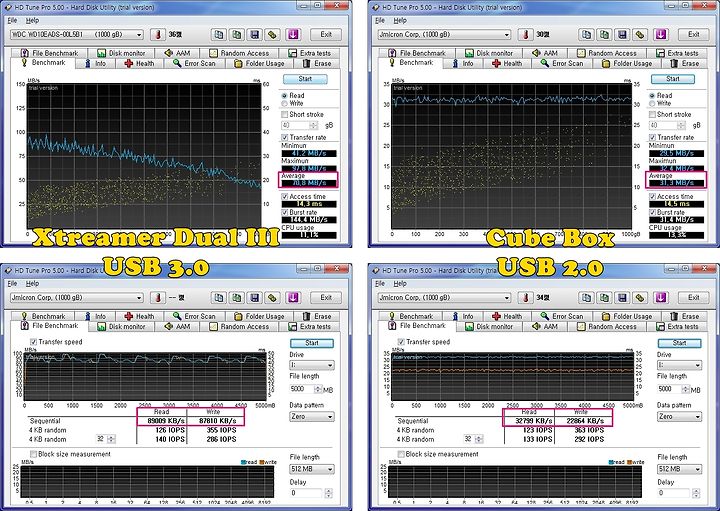Click Start in USB 2.0 File Benchmark window
The width and height of the screenshot is (720, 511).
pyautogui.click(x=680, y=343)
